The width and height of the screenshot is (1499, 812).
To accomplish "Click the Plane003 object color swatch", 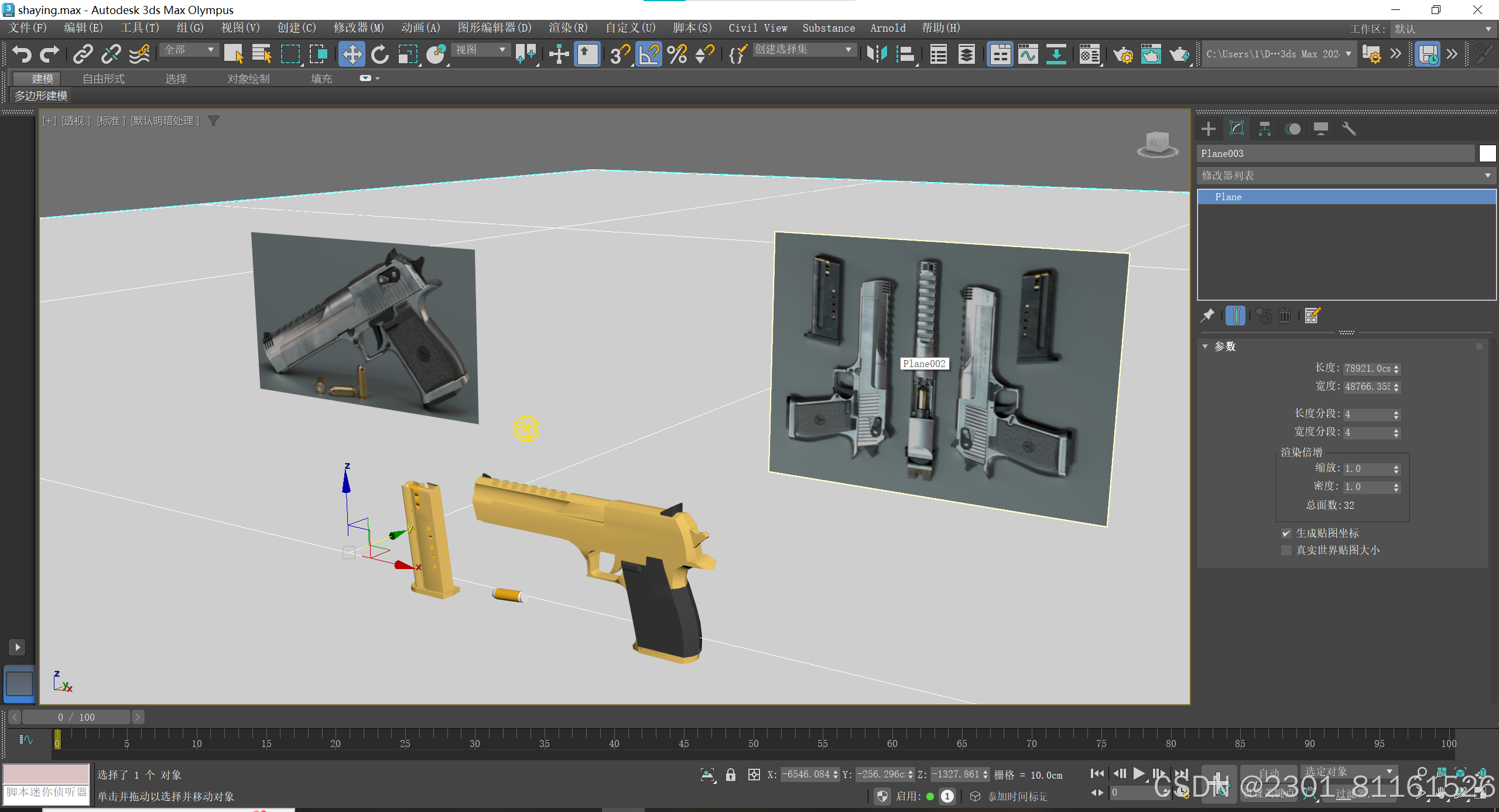I will 1487,153.
